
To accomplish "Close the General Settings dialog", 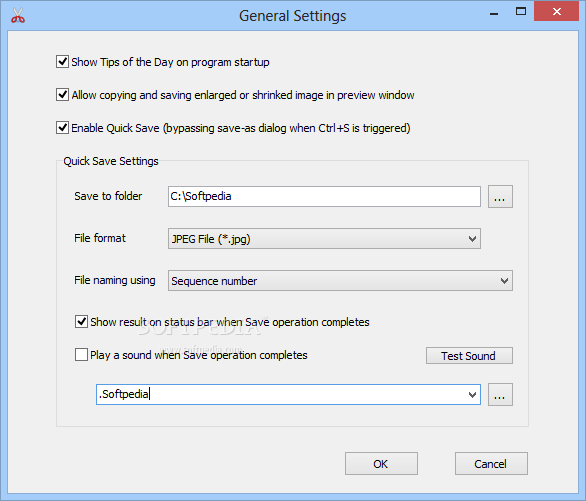I will pos(556,12).
